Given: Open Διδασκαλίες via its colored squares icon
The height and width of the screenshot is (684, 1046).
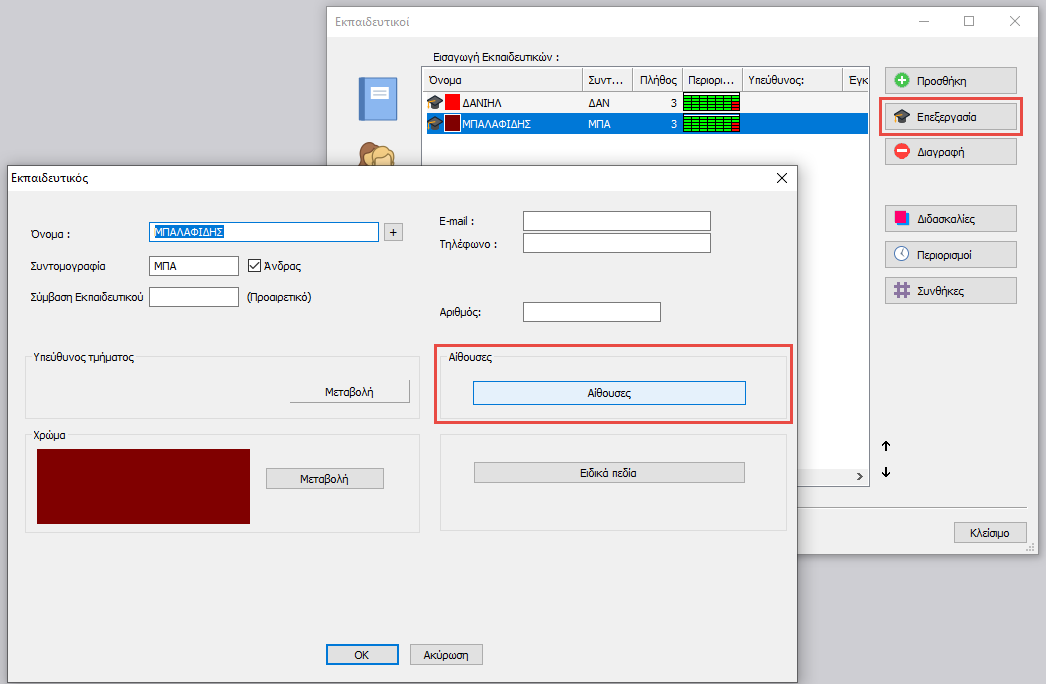Looking at the screenshot, I should [x=902, y=218].
